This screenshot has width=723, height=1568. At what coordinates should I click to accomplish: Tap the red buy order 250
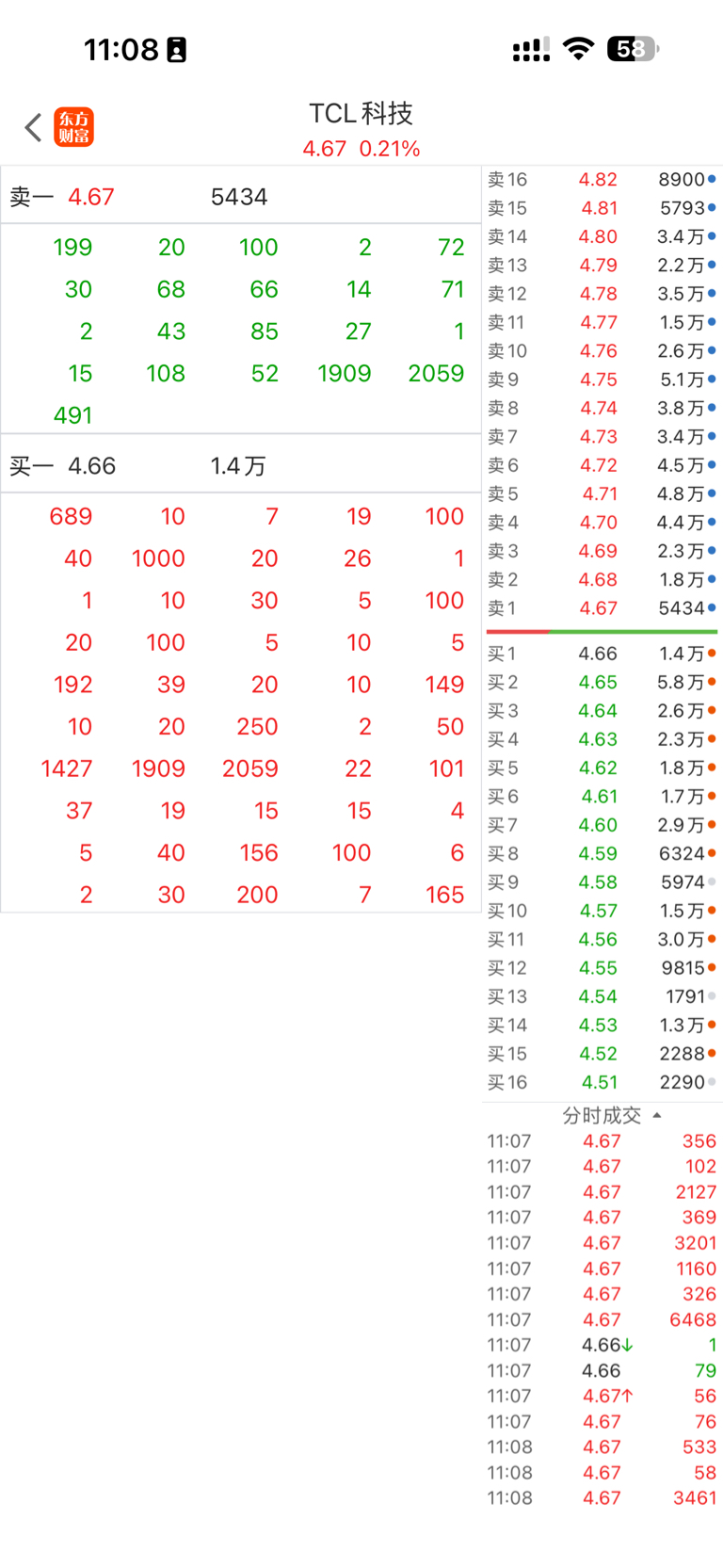point(257,726)
